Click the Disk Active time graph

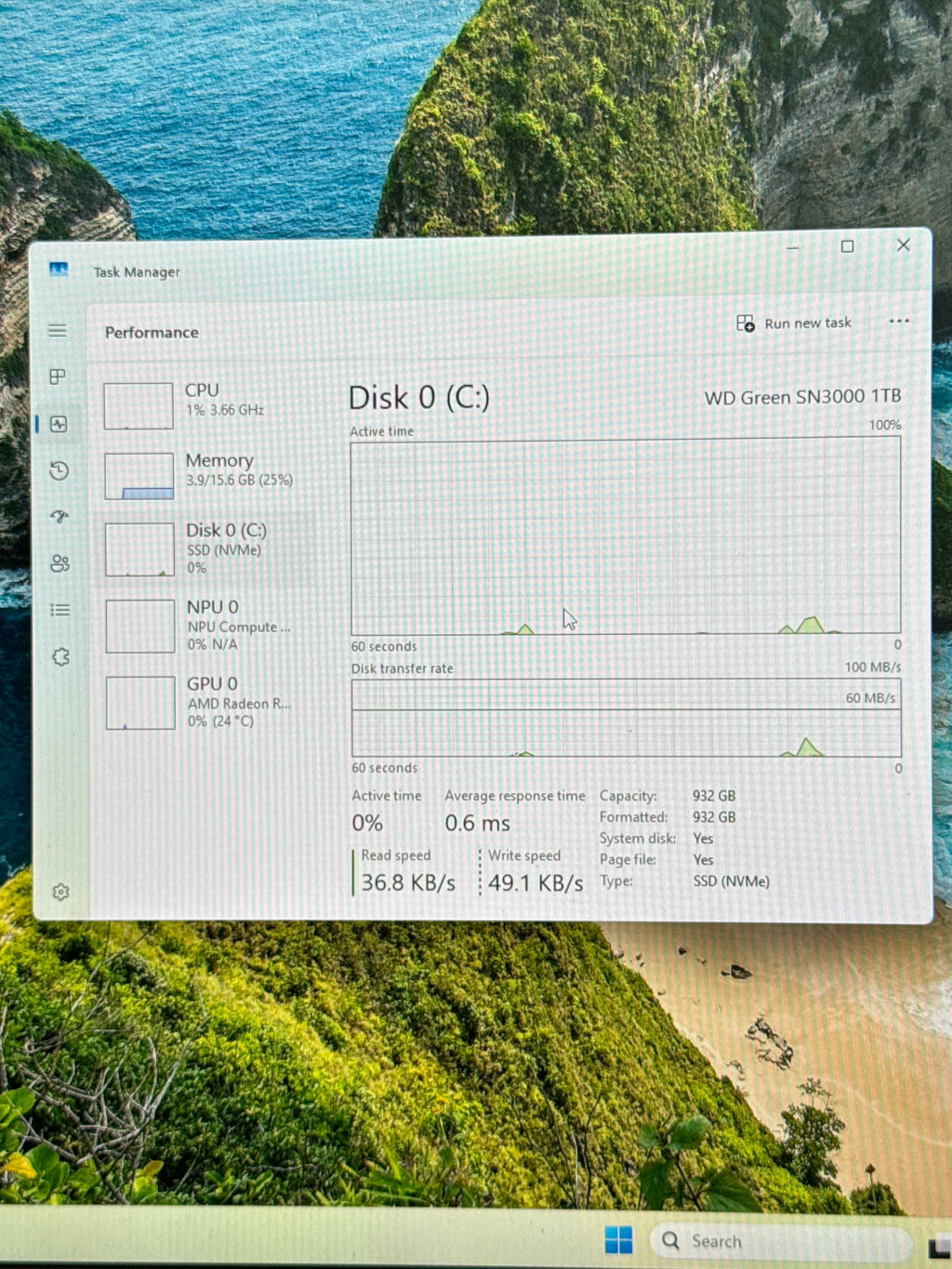point(626,536)
